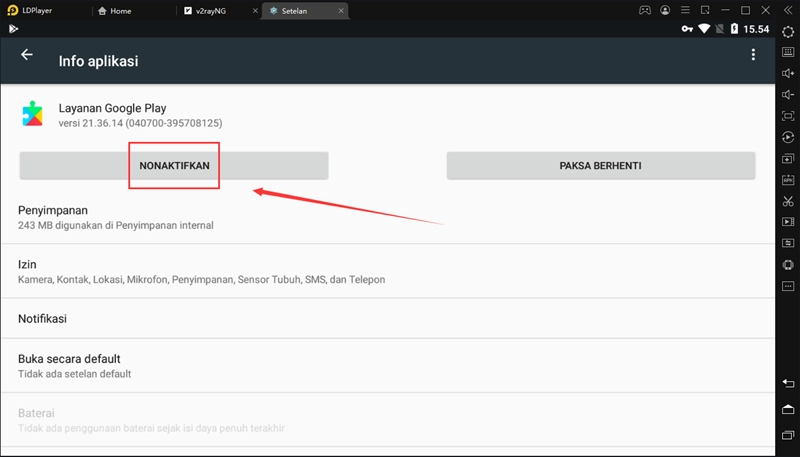Open the LDPlayer user account icon
800x457 pixels.
point(665,10)
